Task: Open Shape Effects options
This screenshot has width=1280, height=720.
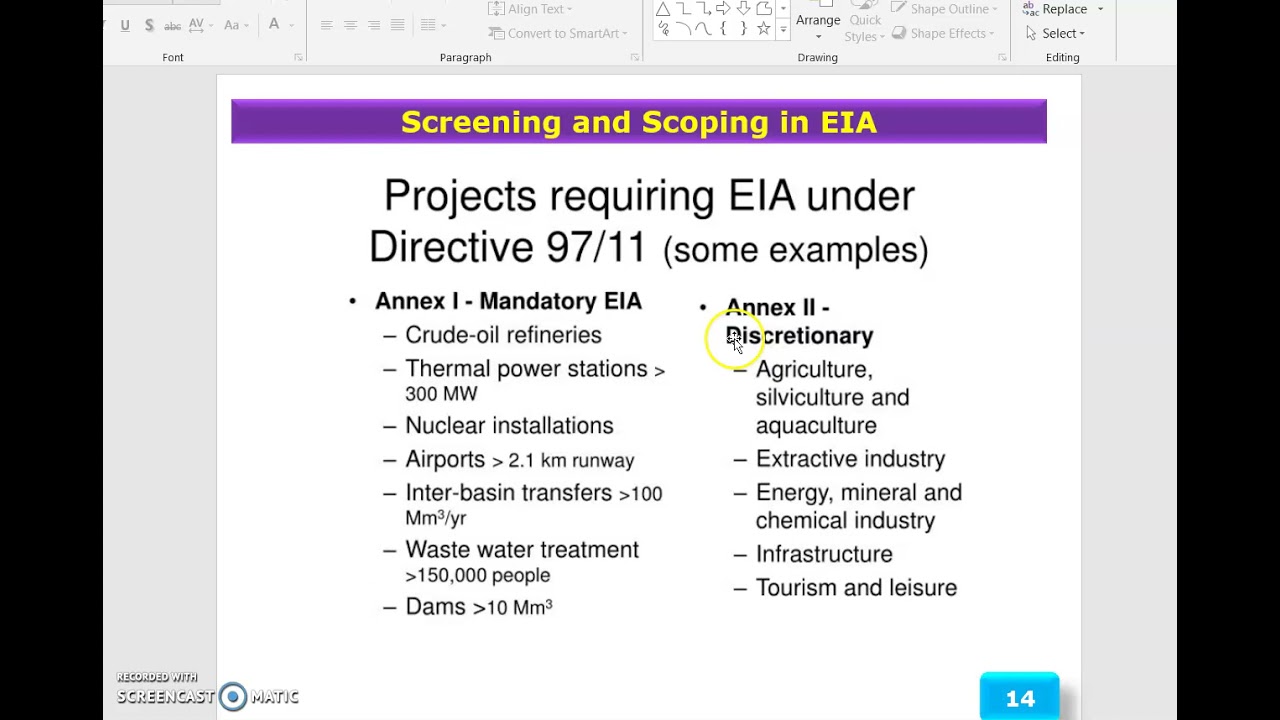Action: click(x=942, y=33)
